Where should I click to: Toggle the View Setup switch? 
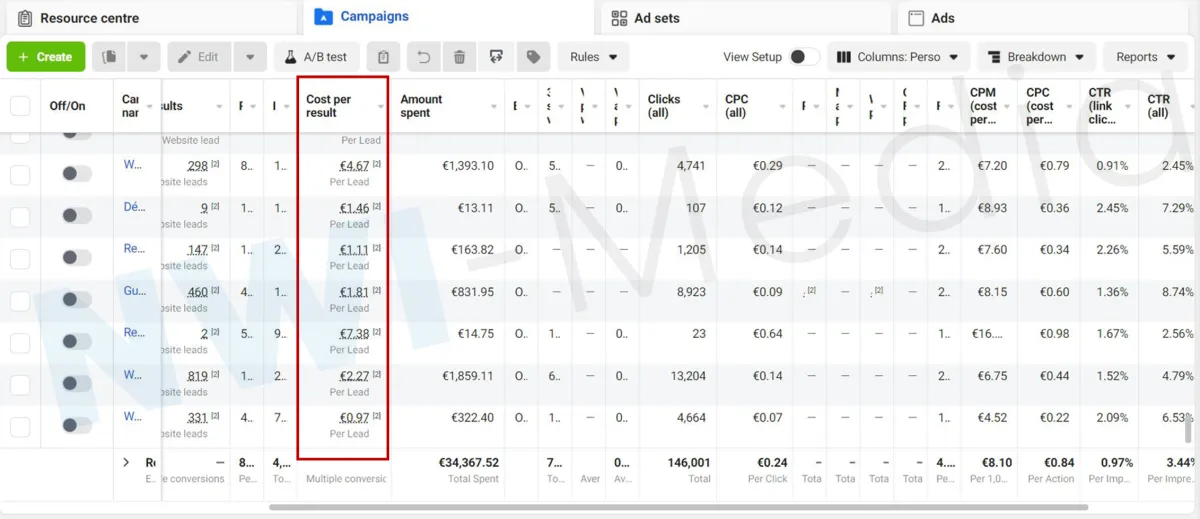pyautogui.click(x=803, y=57)
